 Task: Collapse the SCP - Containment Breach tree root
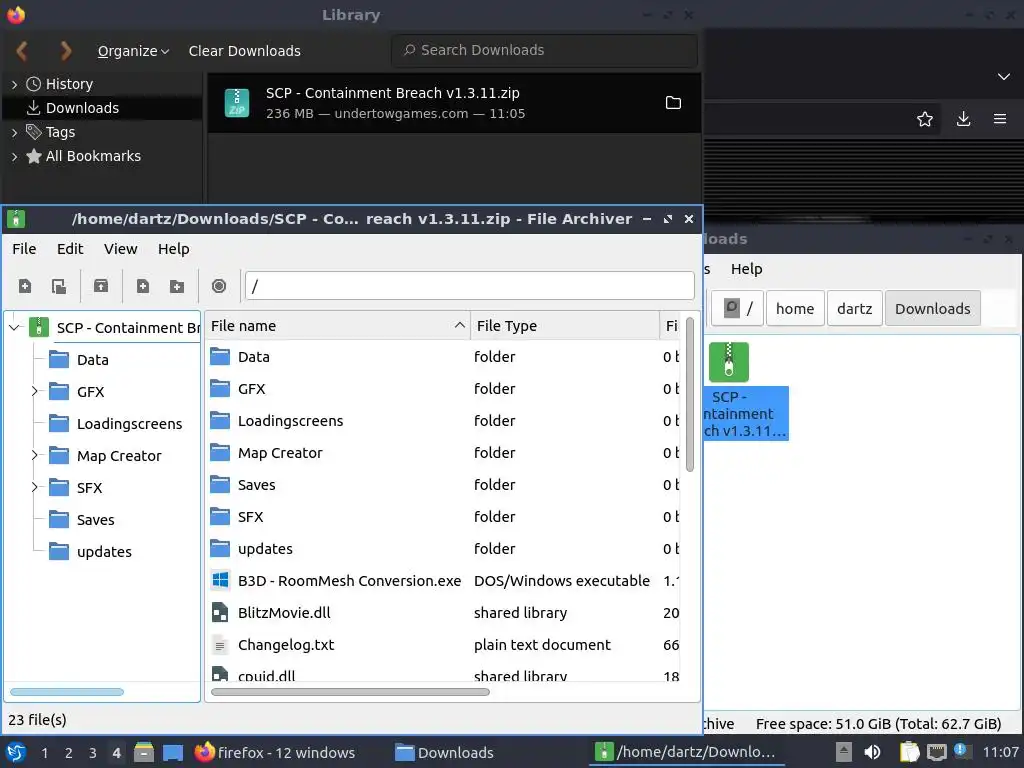(14, 327)
